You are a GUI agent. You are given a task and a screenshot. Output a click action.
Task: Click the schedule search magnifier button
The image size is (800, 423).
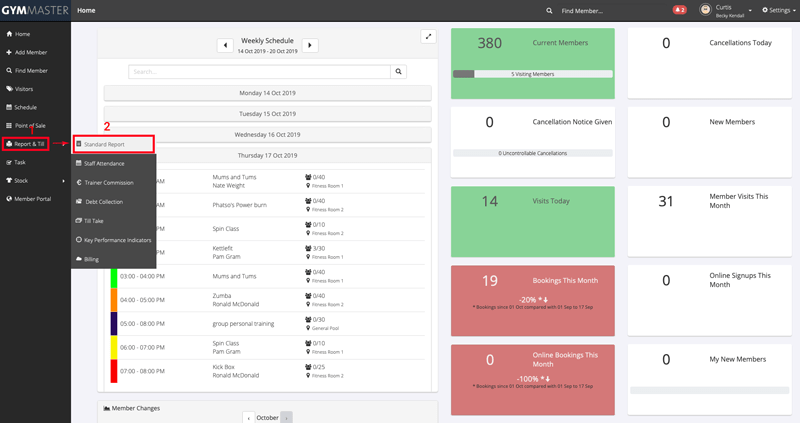398,72
